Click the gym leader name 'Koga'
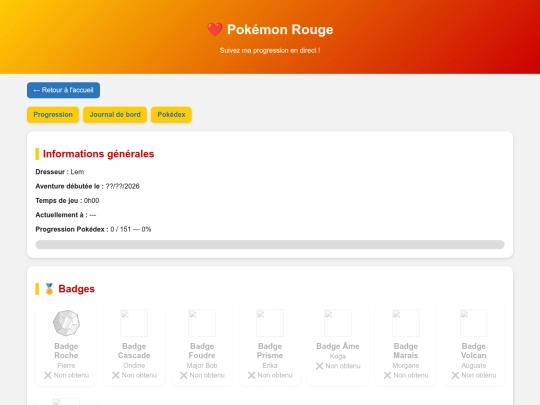The width and height of the screenshot is (540, 405). coord(338,356)
